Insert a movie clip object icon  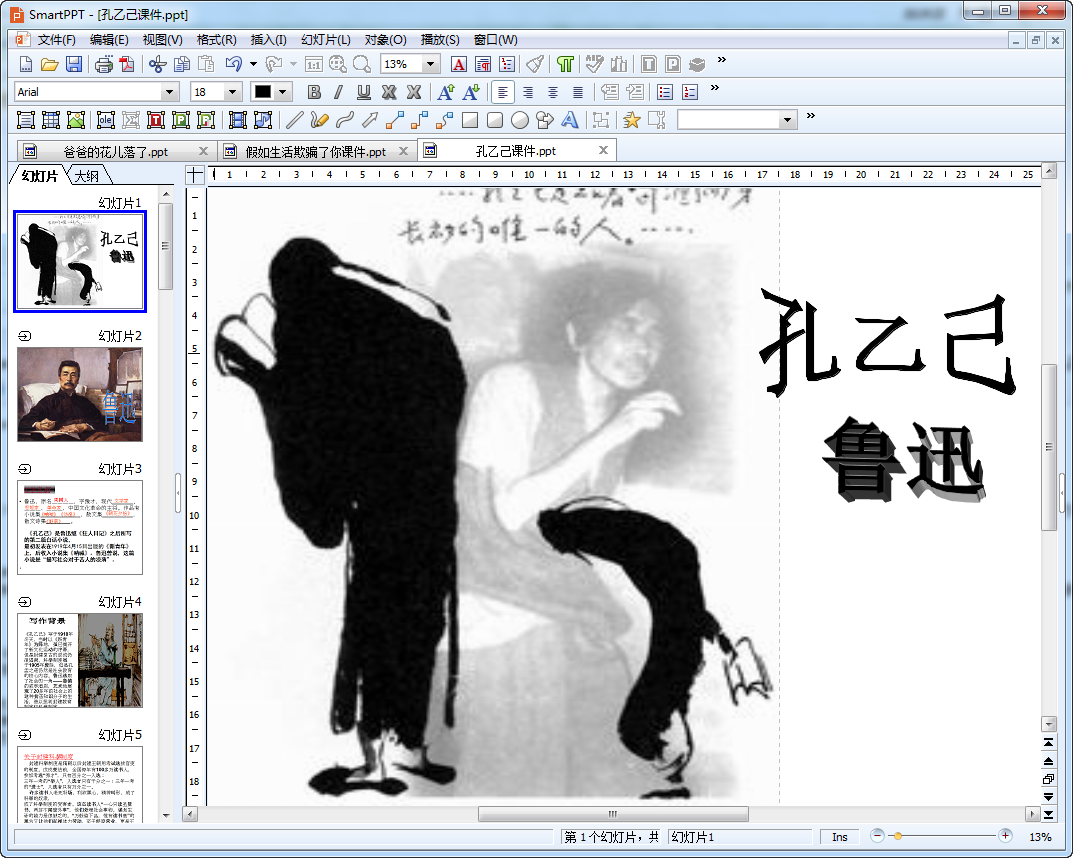click(237, 120)
